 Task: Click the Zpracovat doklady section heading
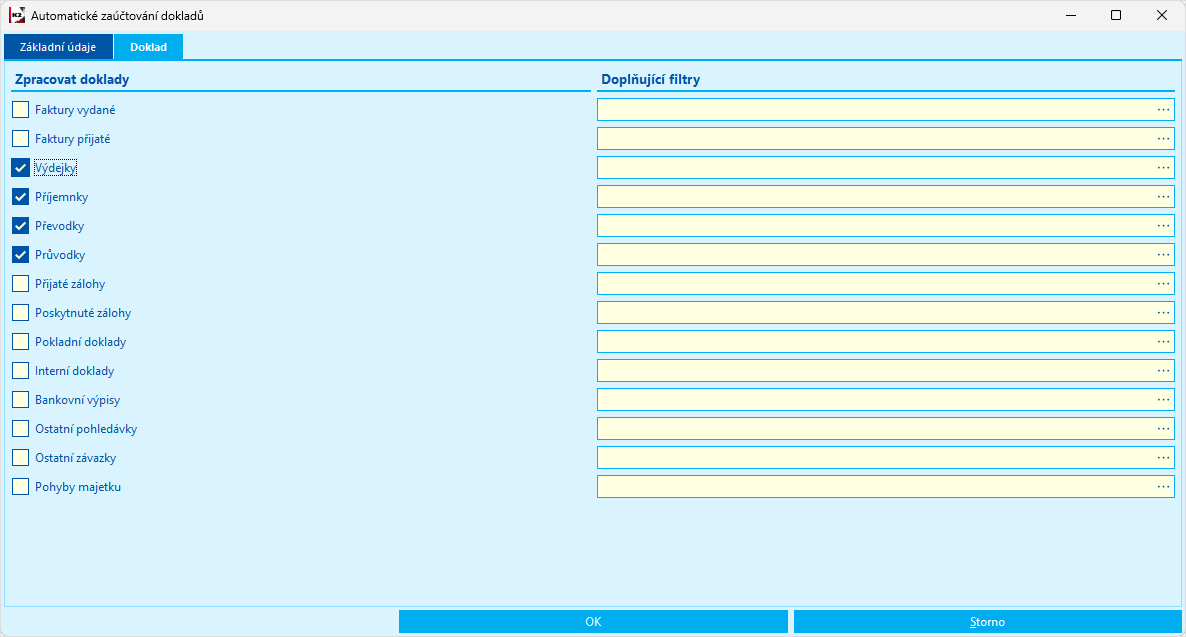72,79
